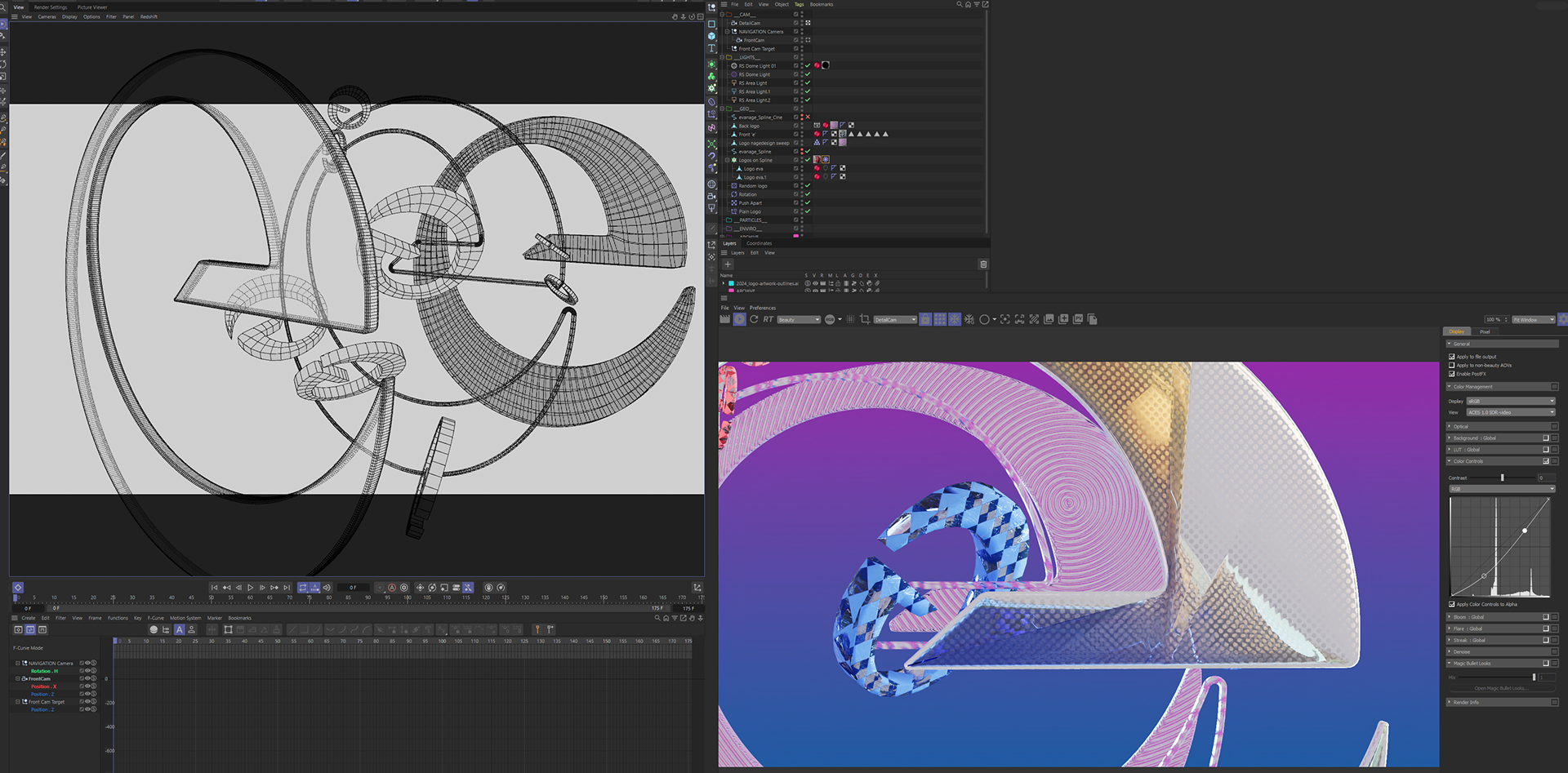The image size is (1568, 773).
Task: Toggle visibility eye for 2024_logo-artwork-outlines layer
Action: pos(815,283)
